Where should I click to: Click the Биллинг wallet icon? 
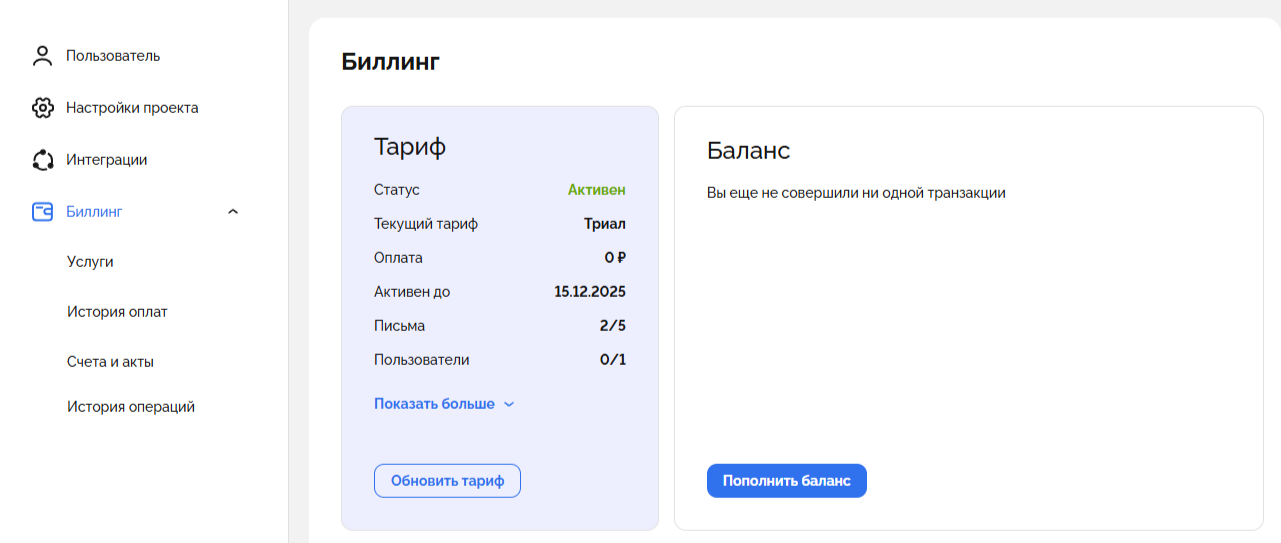click(42, 212)
